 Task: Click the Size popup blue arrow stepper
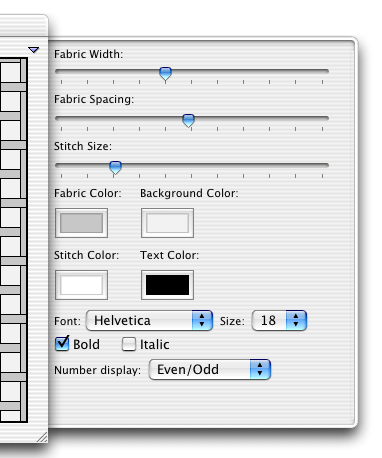point(296,321)
